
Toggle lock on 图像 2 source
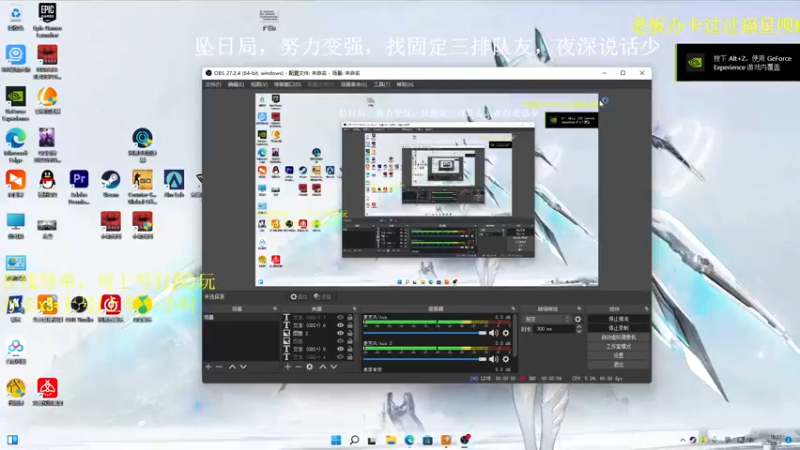pos(350,333)
